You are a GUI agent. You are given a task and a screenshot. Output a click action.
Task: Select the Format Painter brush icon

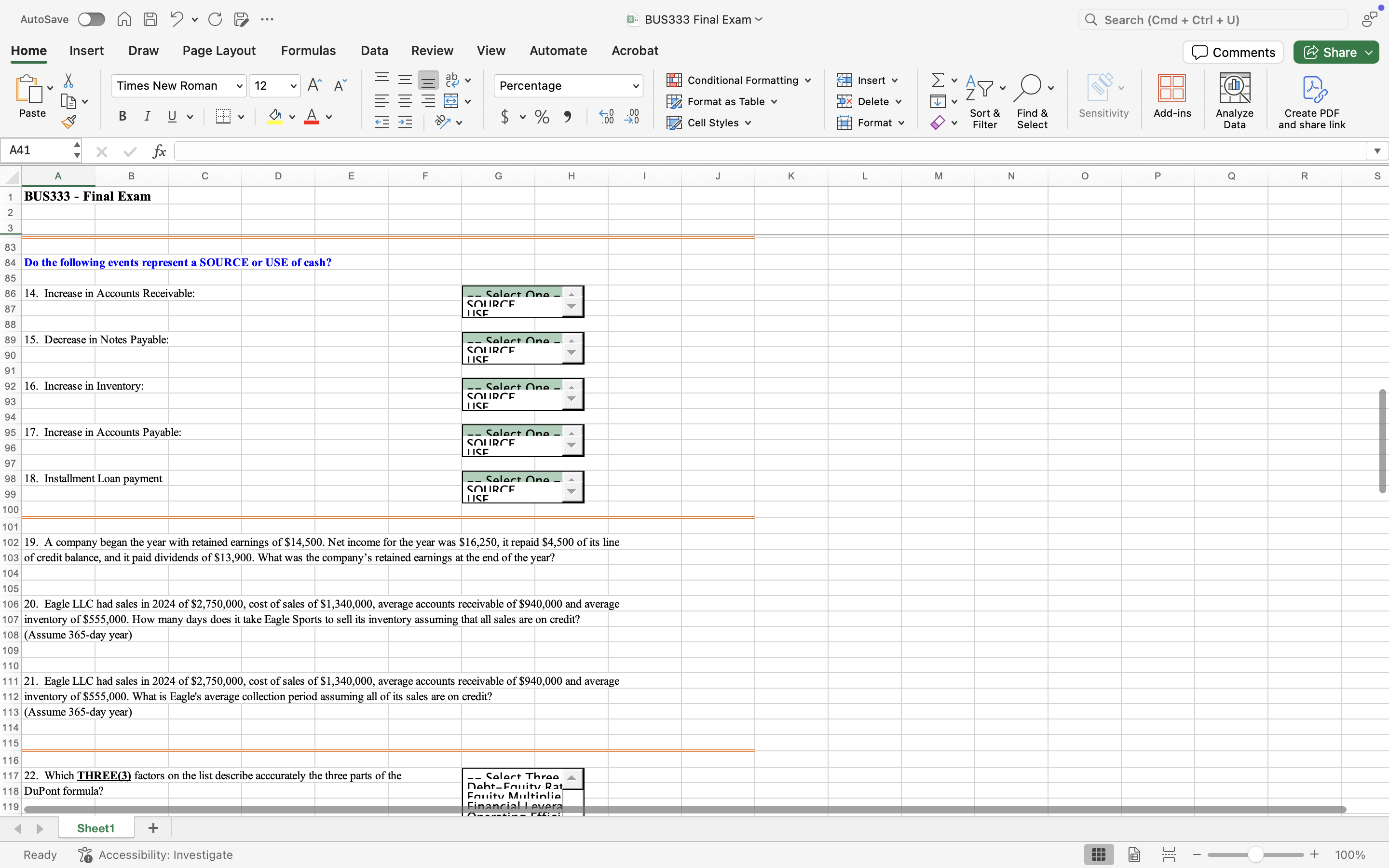click(x=69, y=121)
